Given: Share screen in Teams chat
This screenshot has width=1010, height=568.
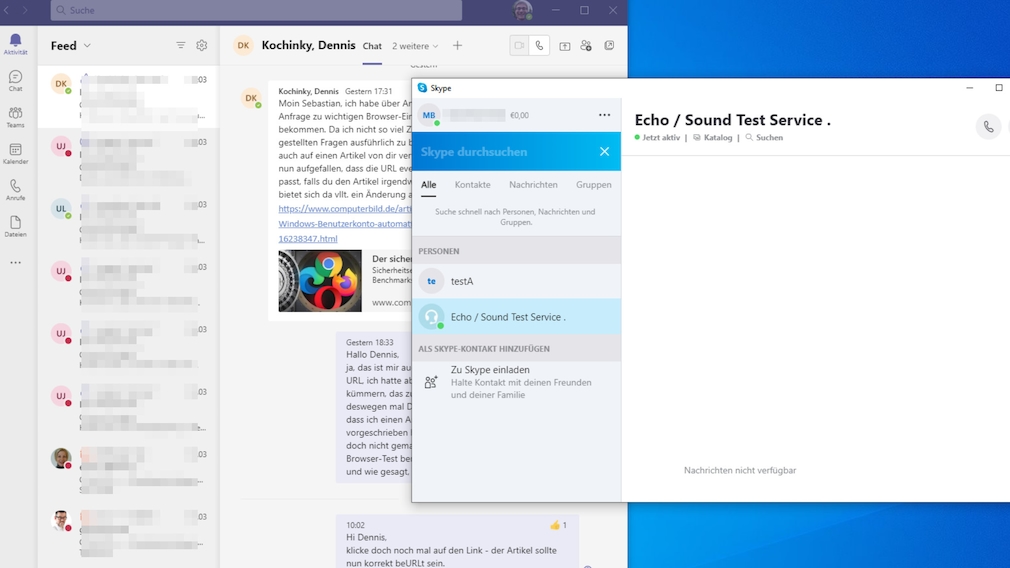Looking at the screenshot, I should click(x=564, y=46).
